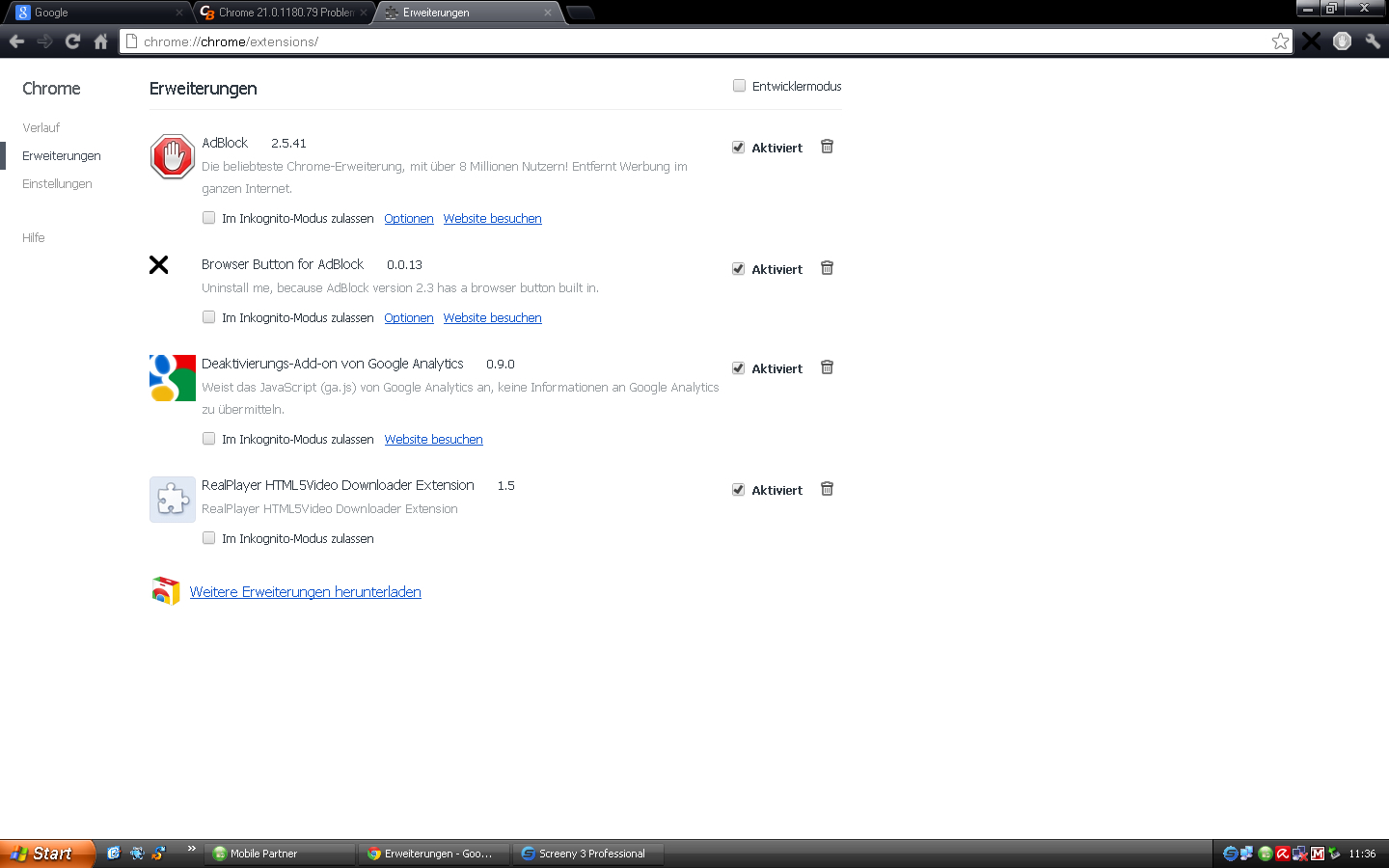
Task: Click the Google Analytics add-on logo
Action: pyautogui.click(x=173, y=377)
